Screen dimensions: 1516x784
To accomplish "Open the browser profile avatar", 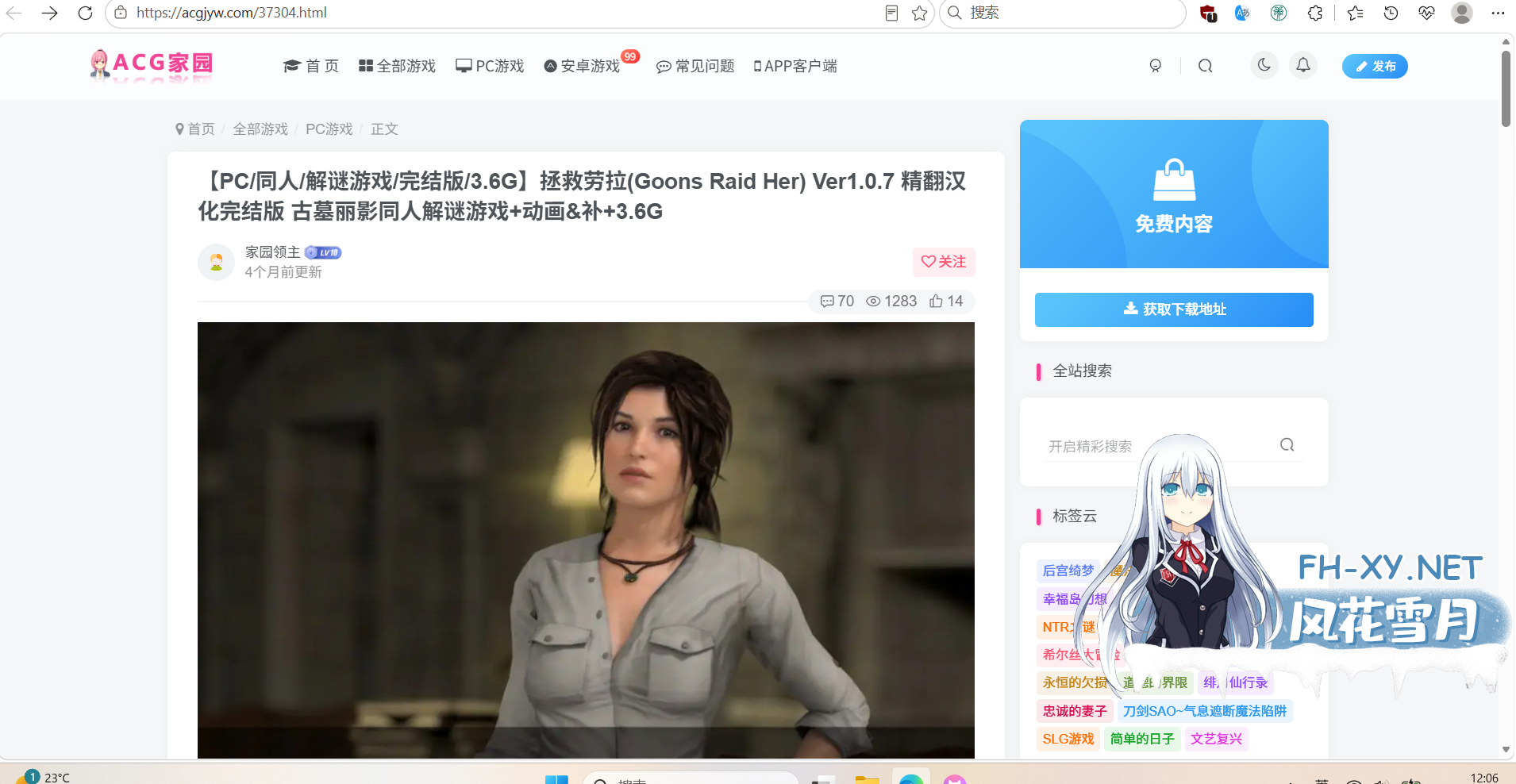I will click(x=1462, y=13).
